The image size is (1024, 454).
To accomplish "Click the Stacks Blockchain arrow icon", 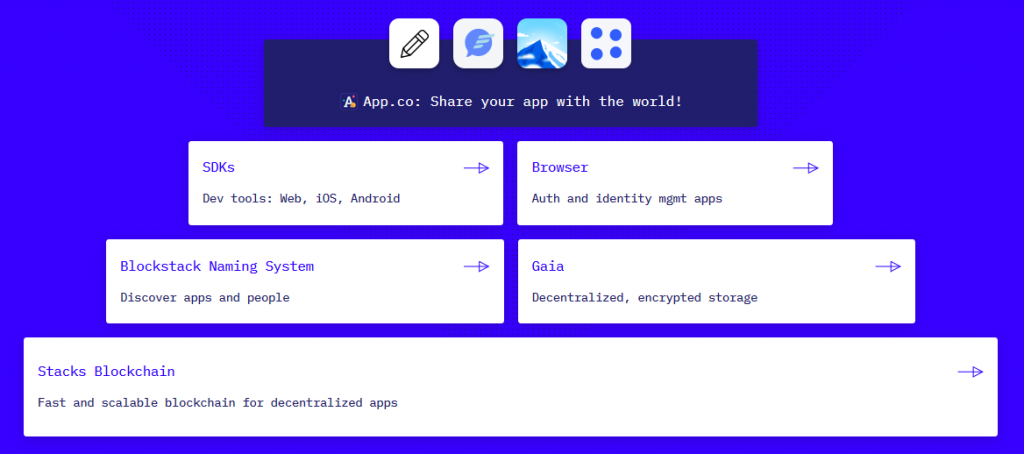I will pos(970,372).
